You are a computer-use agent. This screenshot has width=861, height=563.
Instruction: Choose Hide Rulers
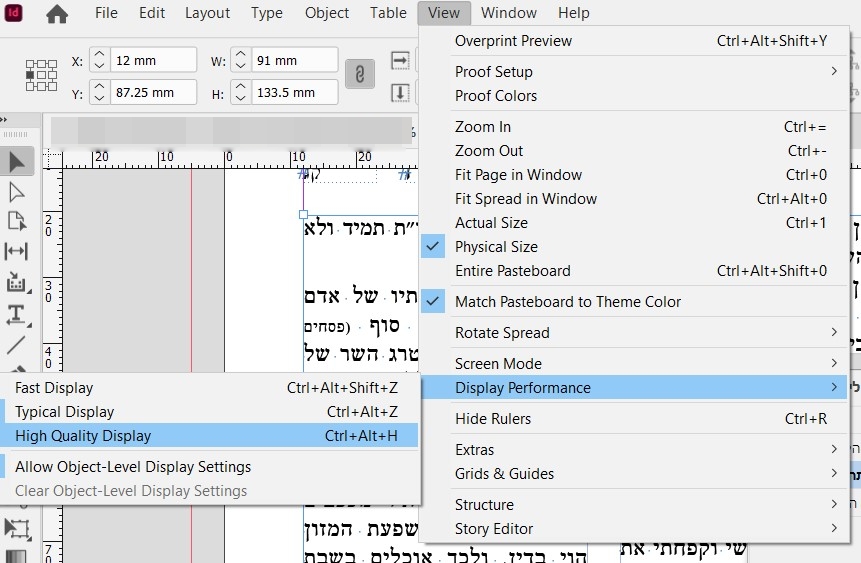point(634,419)
